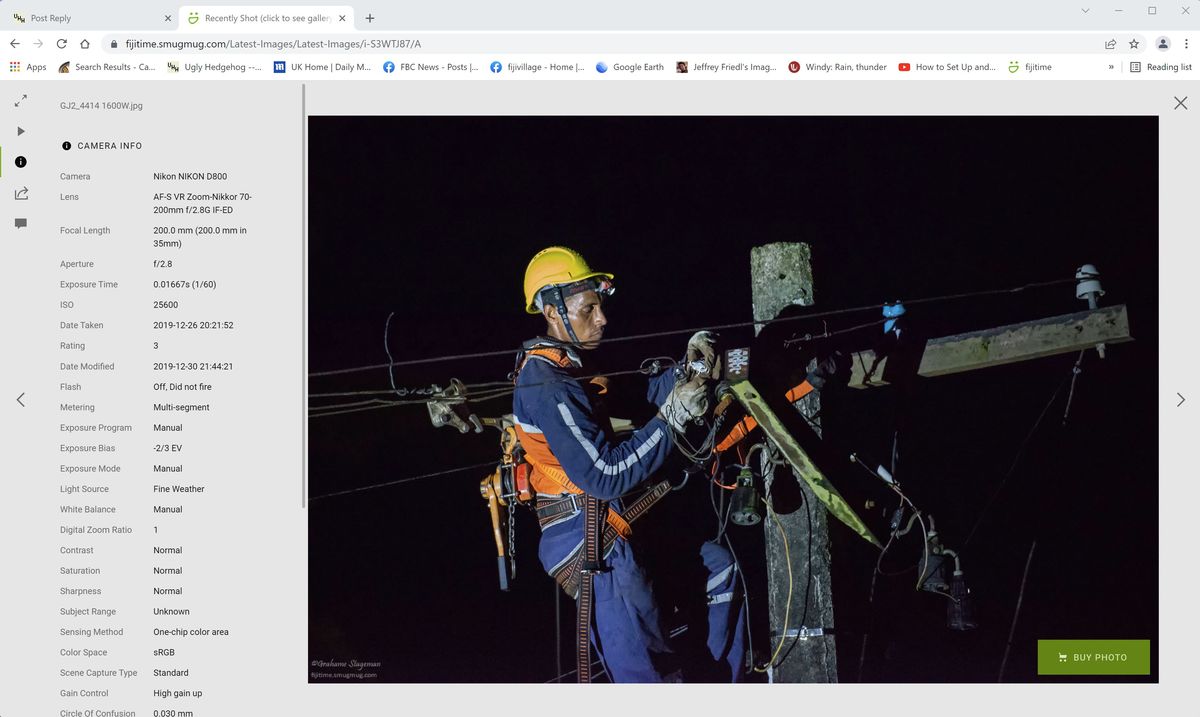1200x717 pixels.
Task: Start the slideshow play icon
Action: click(x=21, y=131)
